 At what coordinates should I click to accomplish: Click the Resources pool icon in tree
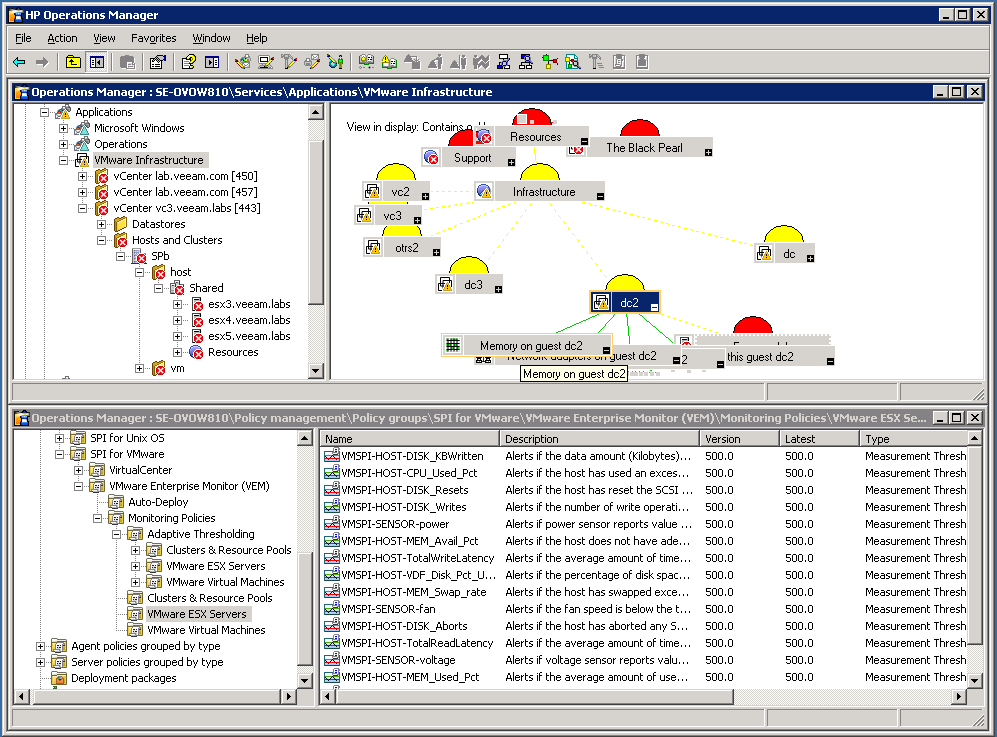coord(196,352)
